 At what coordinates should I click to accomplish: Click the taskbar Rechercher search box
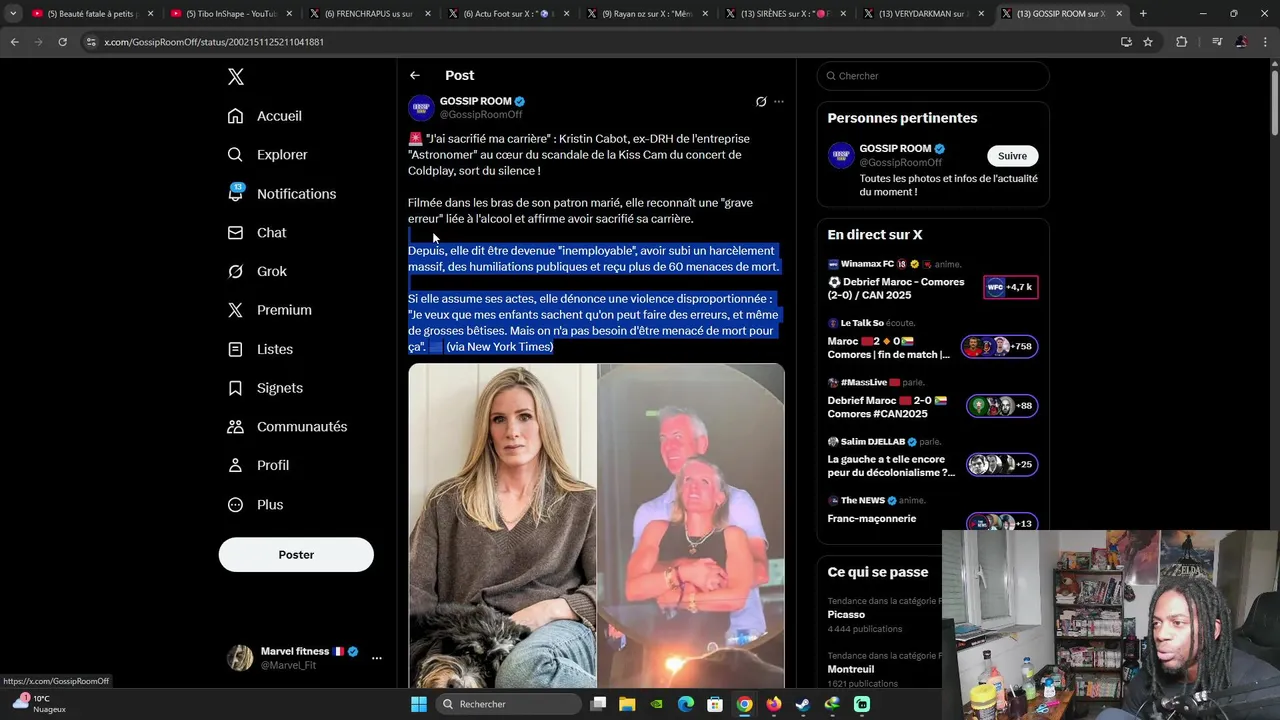509,704
